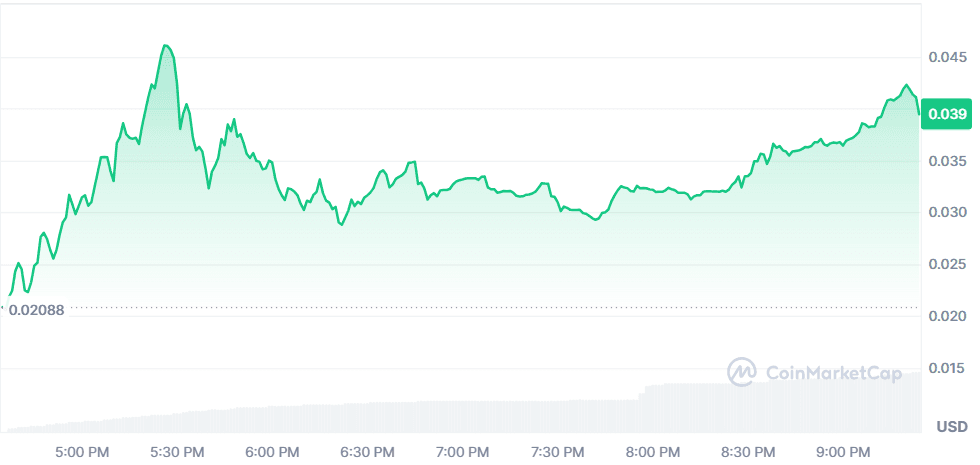The height and width of the screenshot is (465, 980).
Task: Click the 6:00 PM time axis label
Action: point(271,452)
